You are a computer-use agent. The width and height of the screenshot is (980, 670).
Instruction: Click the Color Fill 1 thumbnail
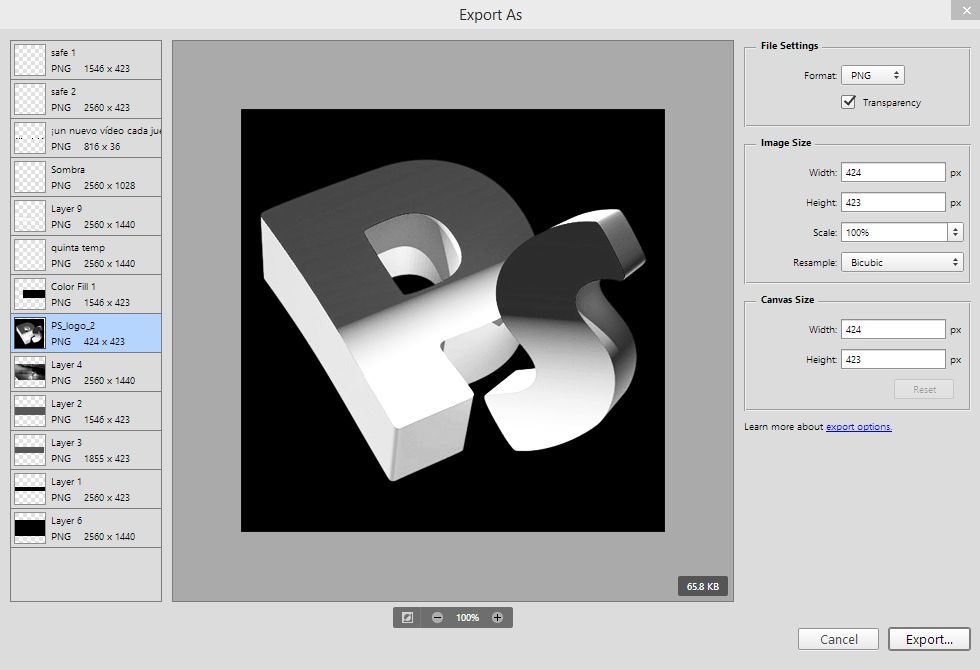pos(30,294)
